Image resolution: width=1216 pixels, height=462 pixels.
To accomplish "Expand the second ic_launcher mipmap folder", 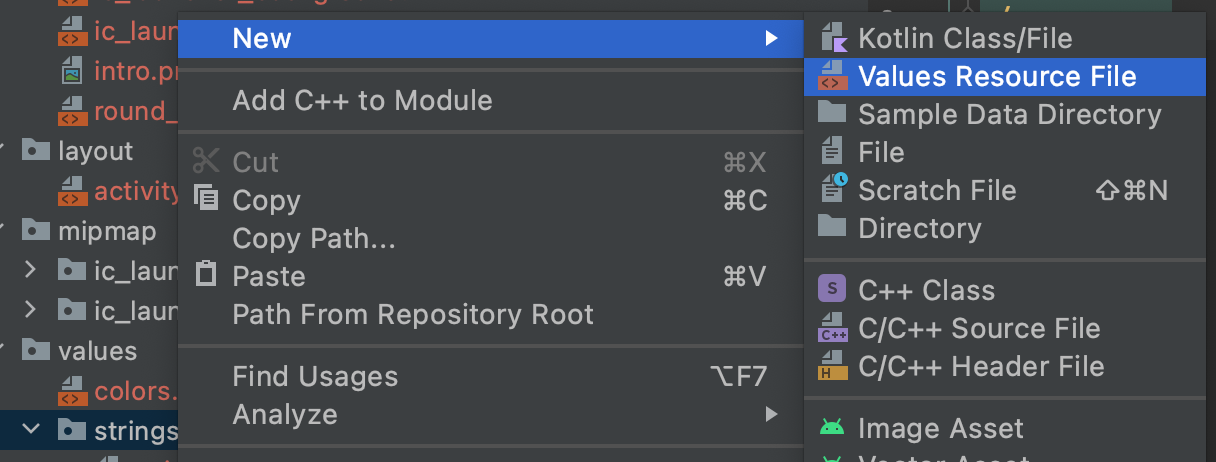I will coord(30,309).
